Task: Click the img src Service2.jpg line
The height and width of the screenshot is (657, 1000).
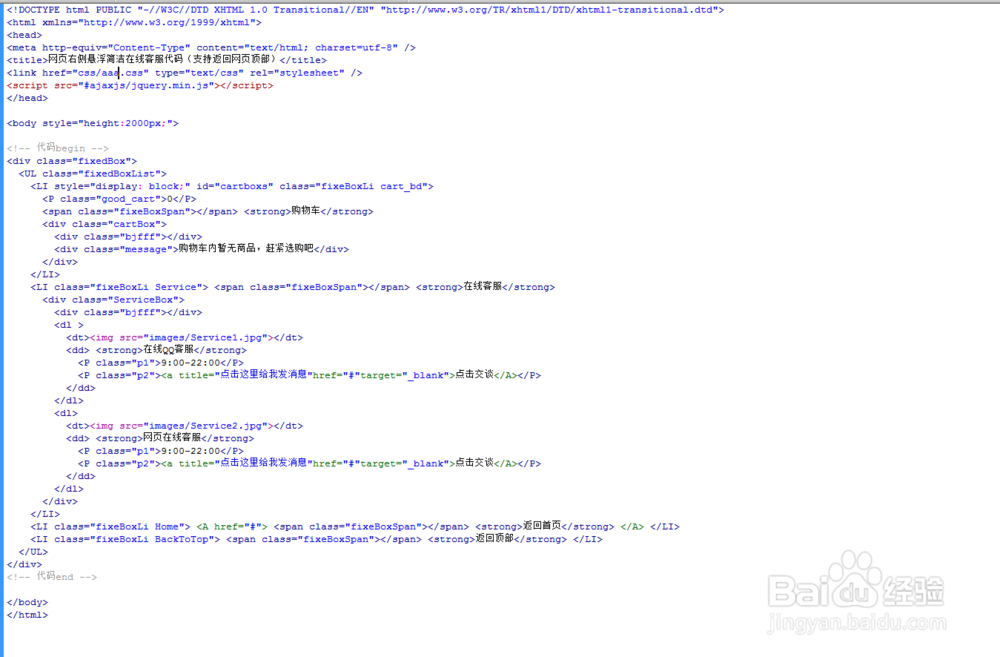Action: 185,425
